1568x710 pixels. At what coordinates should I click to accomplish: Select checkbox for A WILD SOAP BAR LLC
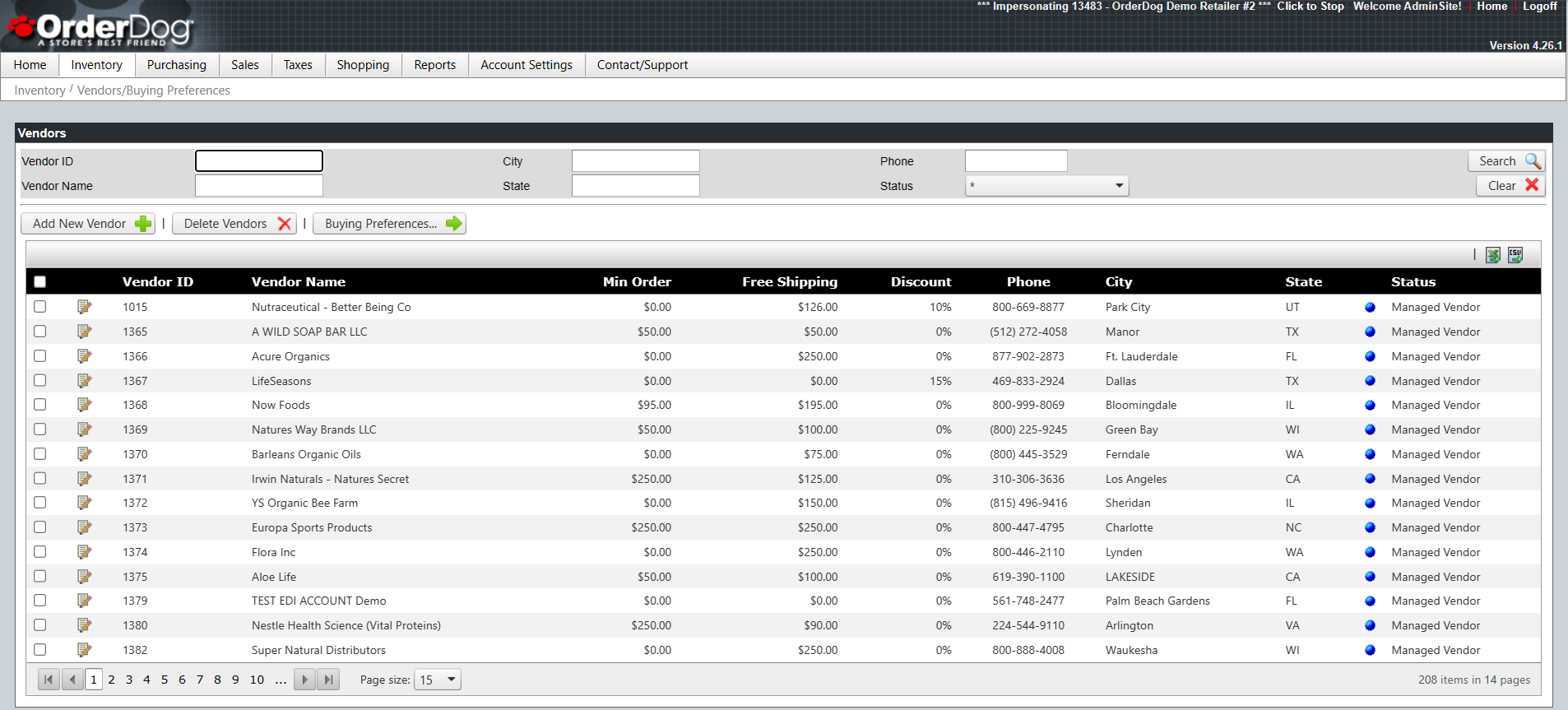click(x=39, y=331)
